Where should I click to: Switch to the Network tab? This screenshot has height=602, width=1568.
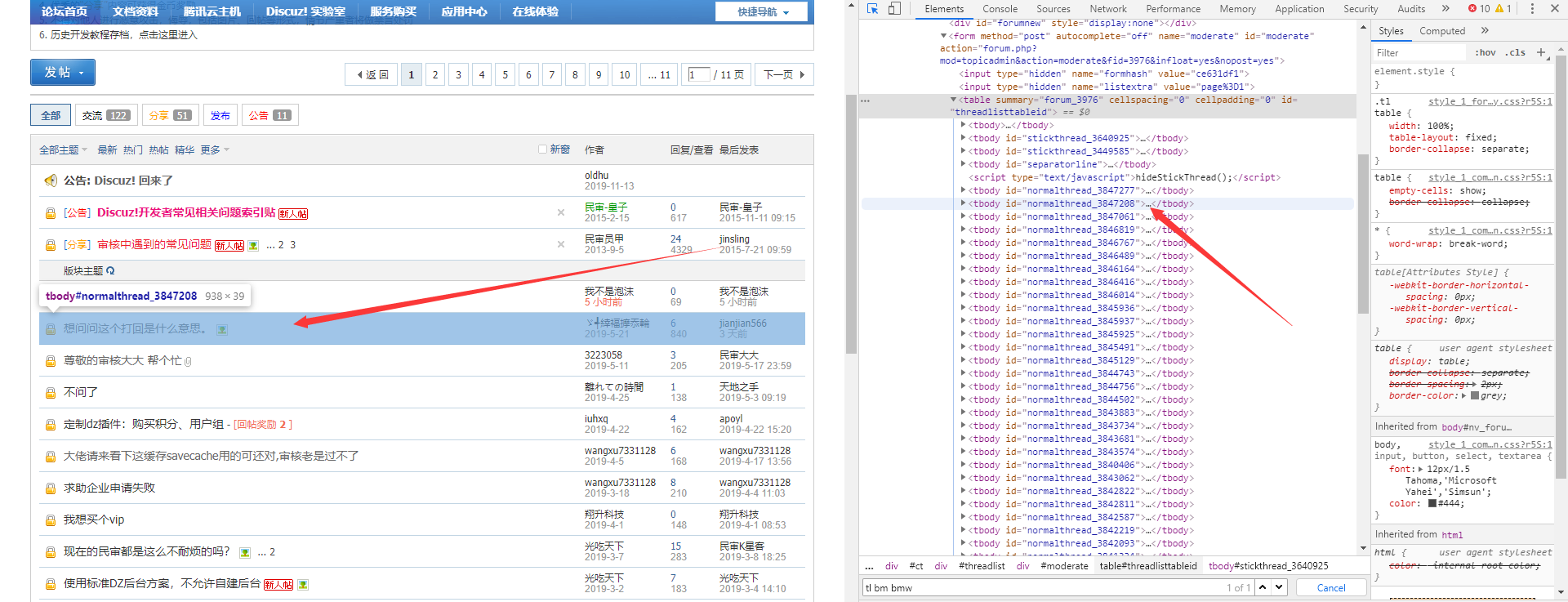[1108, 9]
